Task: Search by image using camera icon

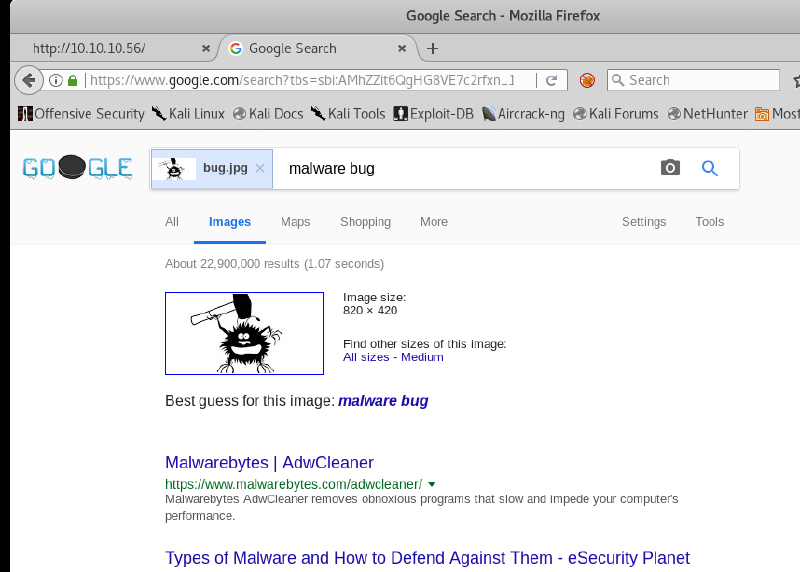Action: [670, 167]
